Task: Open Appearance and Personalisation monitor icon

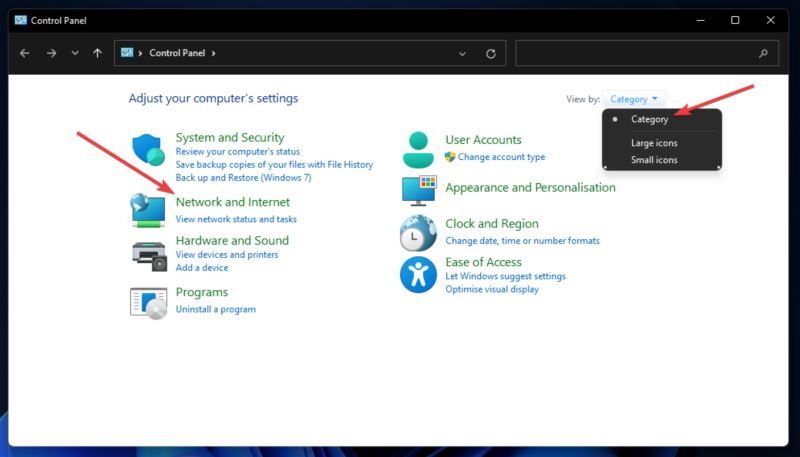Action: [418, 189]
